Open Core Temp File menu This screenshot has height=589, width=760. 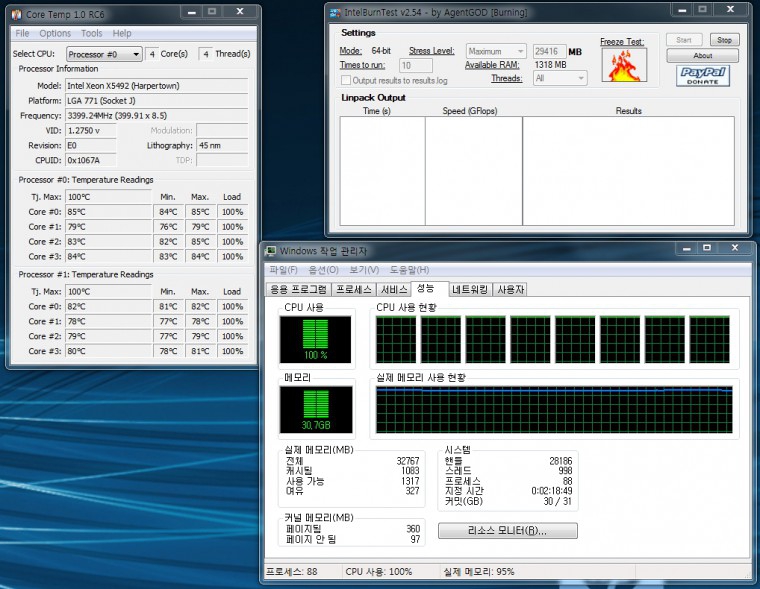pyautogui.click(x=22, y=33)
